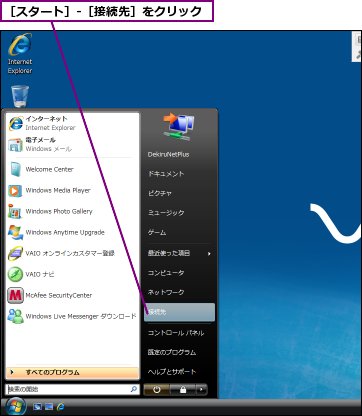The height and width of the screenshot is (416, 362).
Task: Launch Windows Media Player
Action: point(72,191)
